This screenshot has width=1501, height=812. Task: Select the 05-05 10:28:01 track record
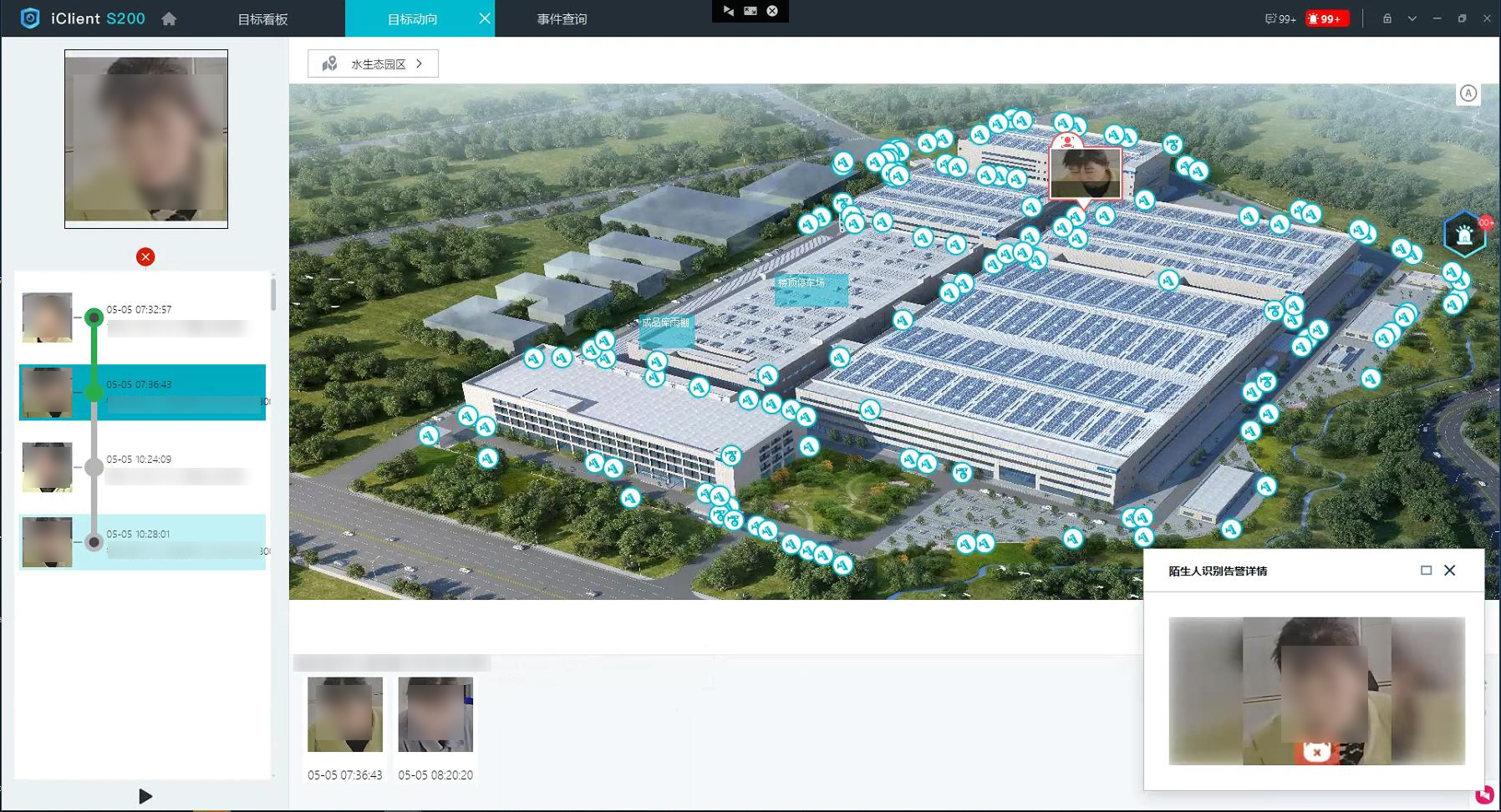[143, 542]
